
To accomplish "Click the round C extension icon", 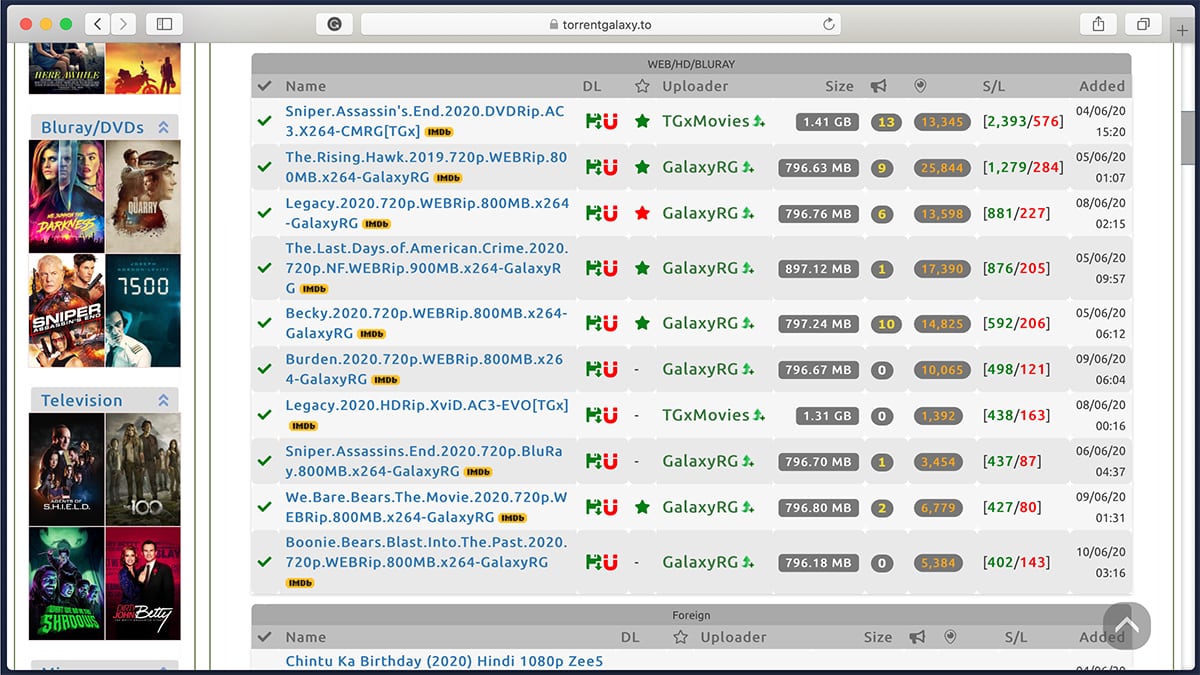I will [334, 24].
